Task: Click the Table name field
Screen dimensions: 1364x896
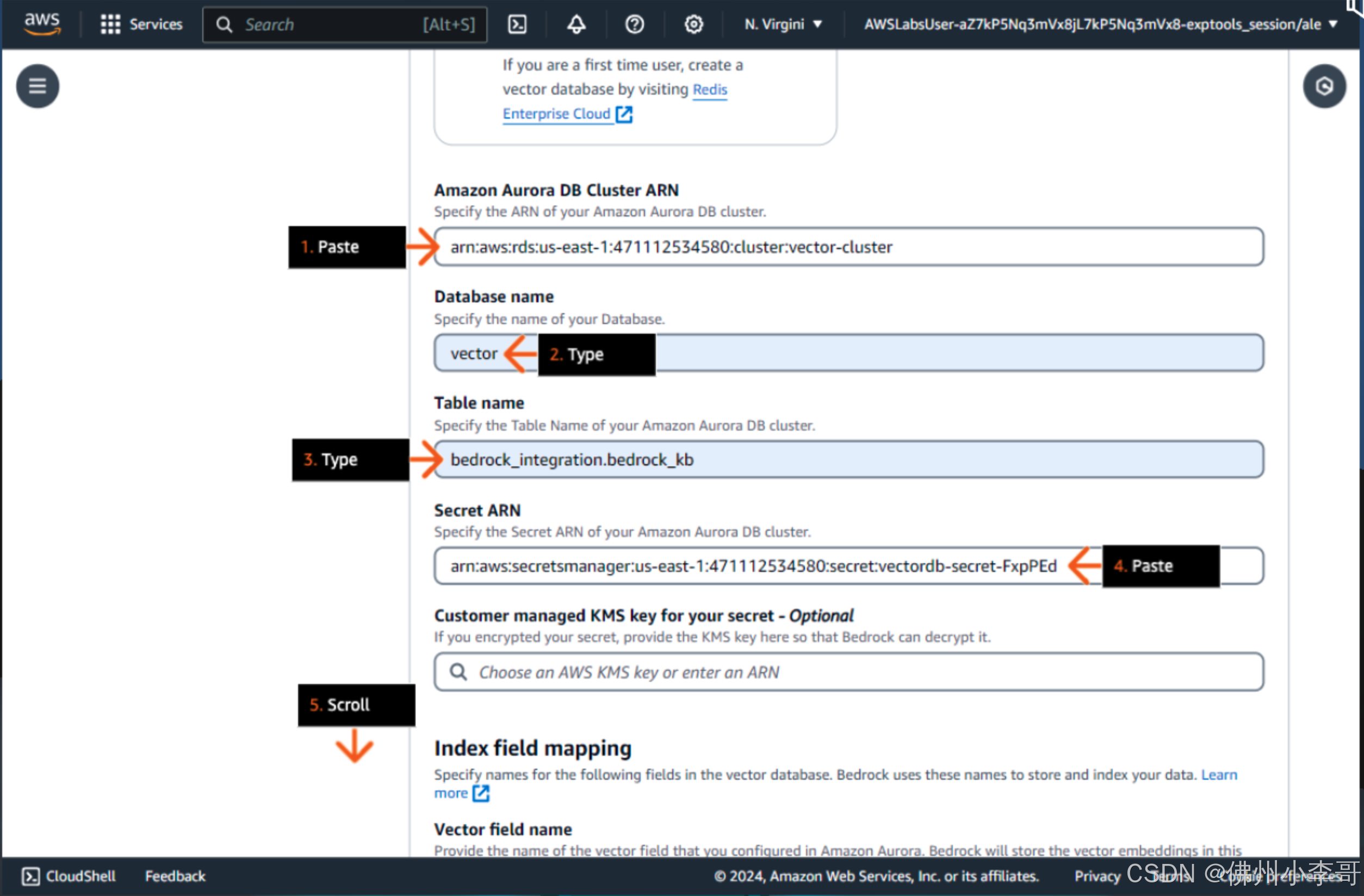Action: point(848,459)
